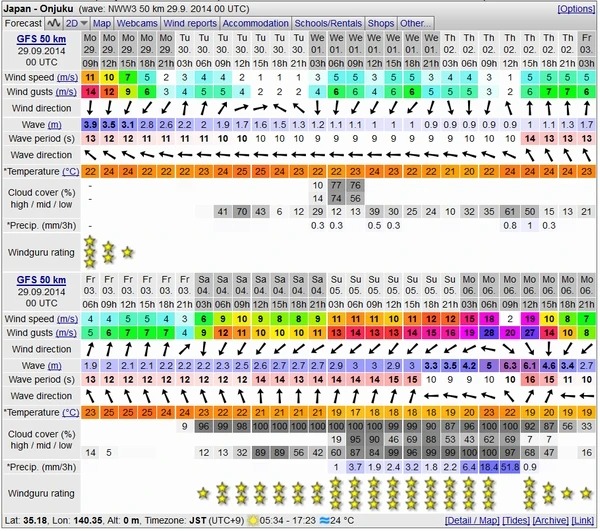This screenshot has height=531, width=600.
Task: Click the low cloud cover cell "61"
Action: click(x=510, y=212)
